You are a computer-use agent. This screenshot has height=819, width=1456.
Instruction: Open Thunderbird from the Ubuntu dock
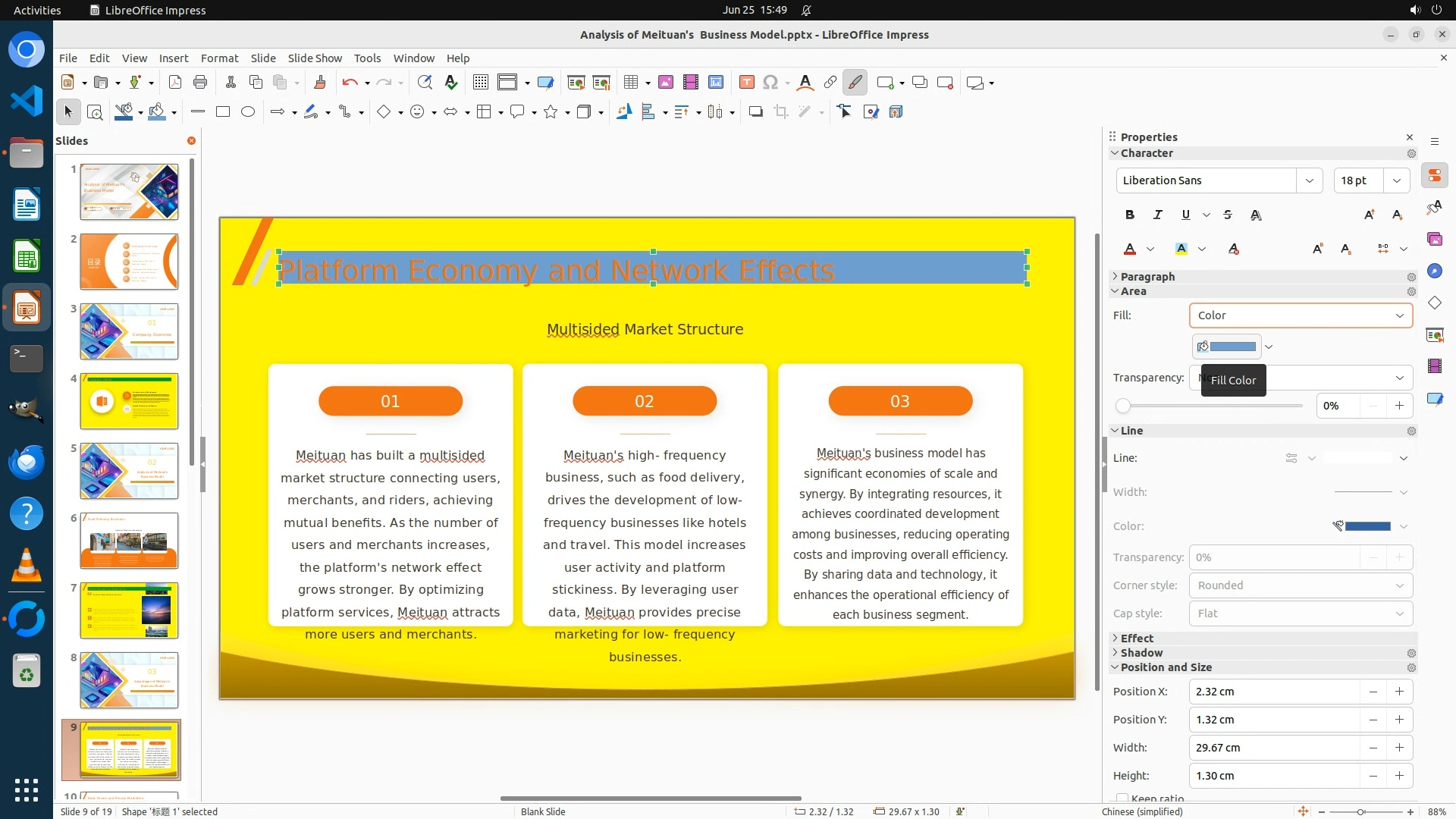26,462
